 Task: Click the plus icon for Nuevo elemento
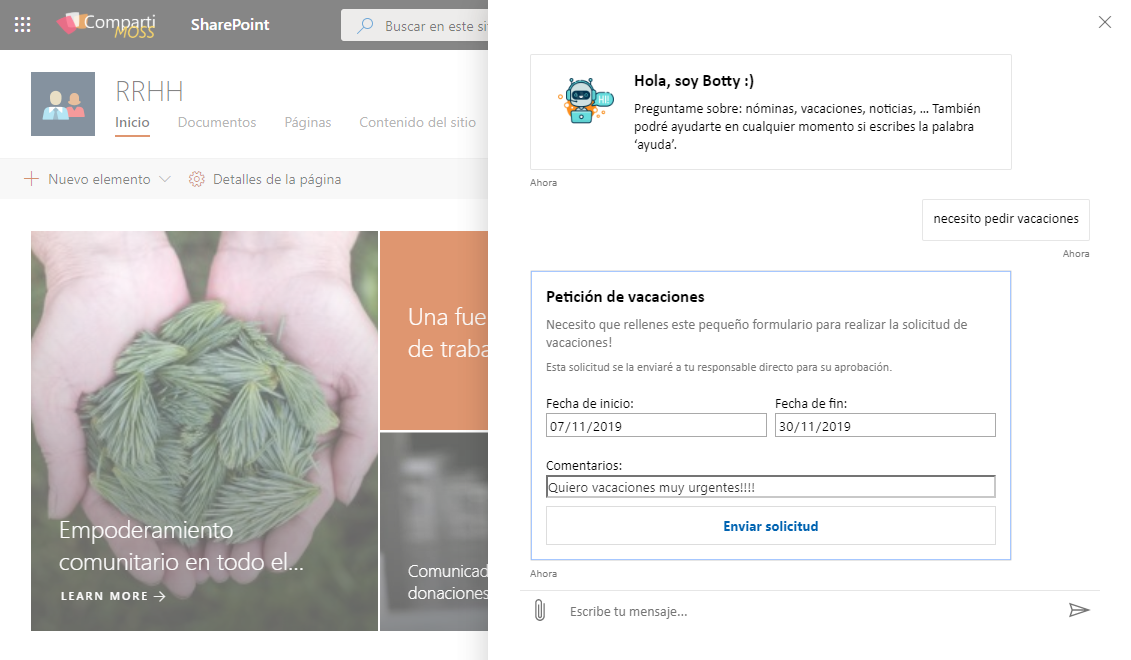(x=31, y=180)
